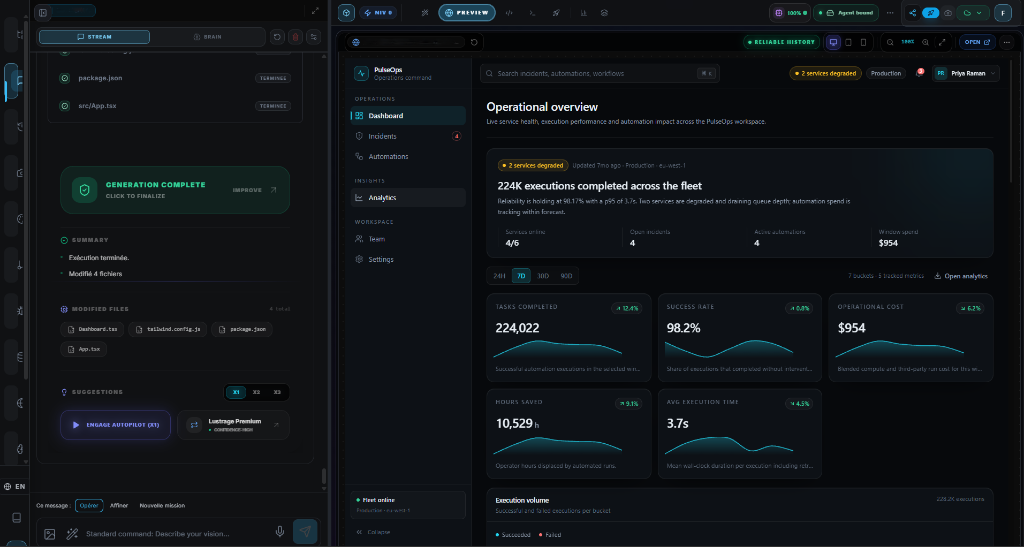This screenshot has height=547, width=1024.
Task: Click the red trash delete icon
Action: tap(296, 37)
